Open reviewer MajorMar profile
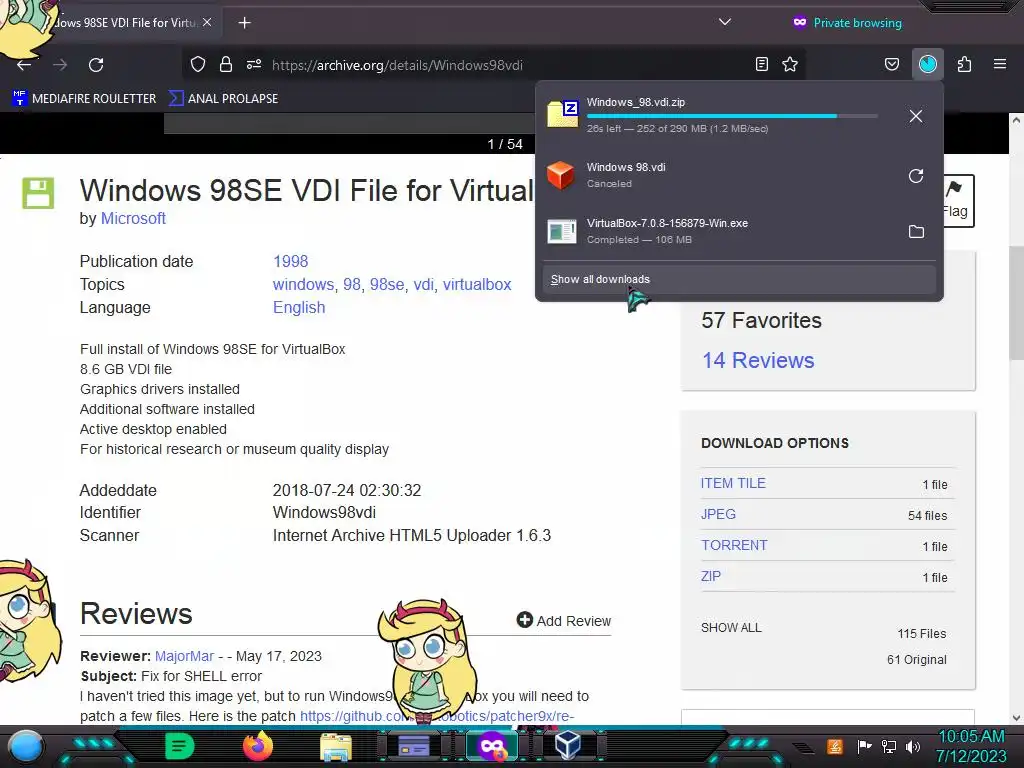This screenshot has height=768, width=1024. [x=184, y=656]
